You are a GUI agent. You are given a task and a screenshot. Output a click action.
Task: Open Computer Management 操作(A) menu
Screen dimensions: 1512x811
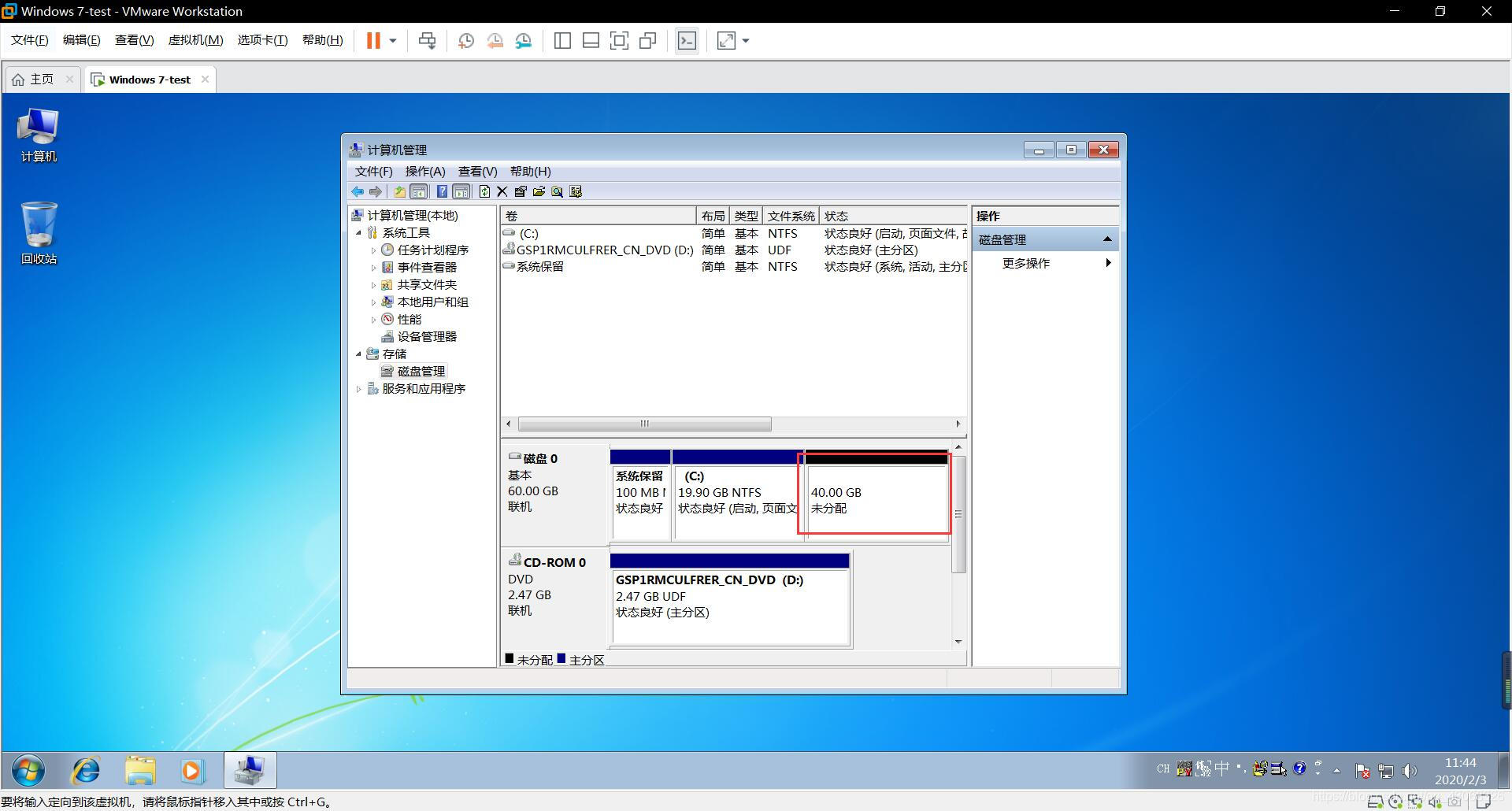pos(425,172)
